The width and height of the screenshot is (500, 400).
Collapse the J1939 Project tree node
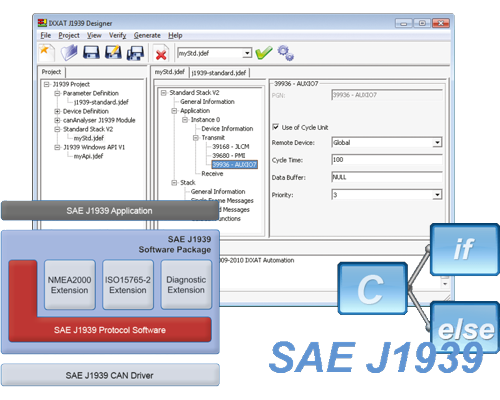click(47, 84)
